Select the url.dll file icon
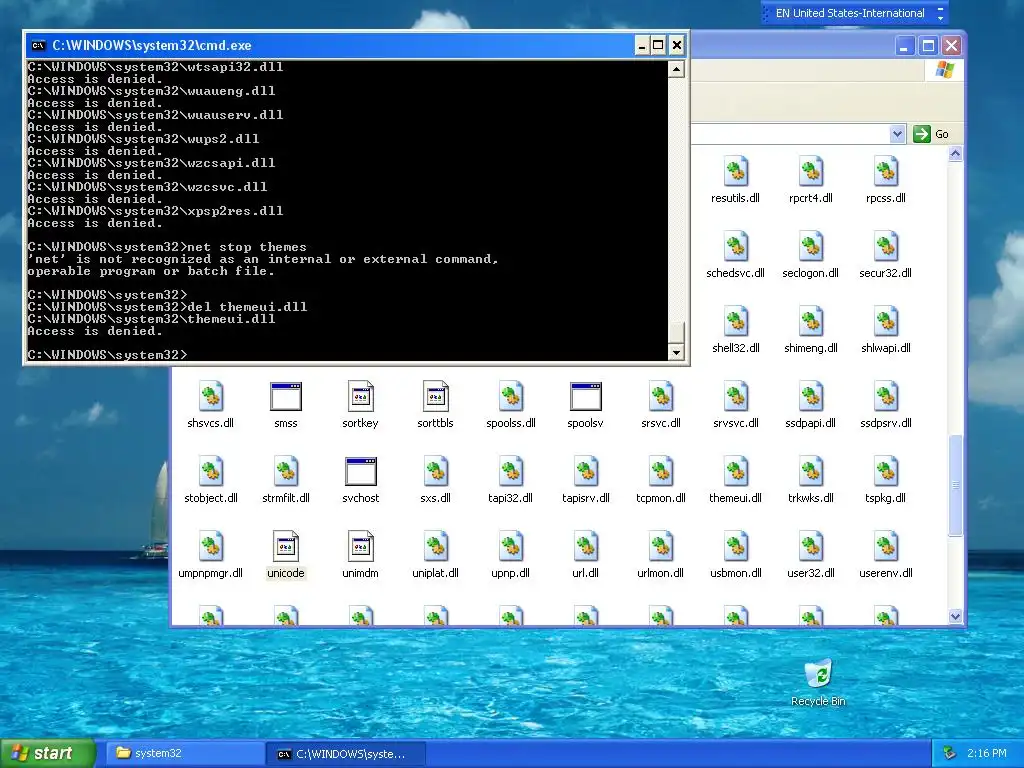The width and height of the screenshot is (1024, 768). click(x=586, y=547)
